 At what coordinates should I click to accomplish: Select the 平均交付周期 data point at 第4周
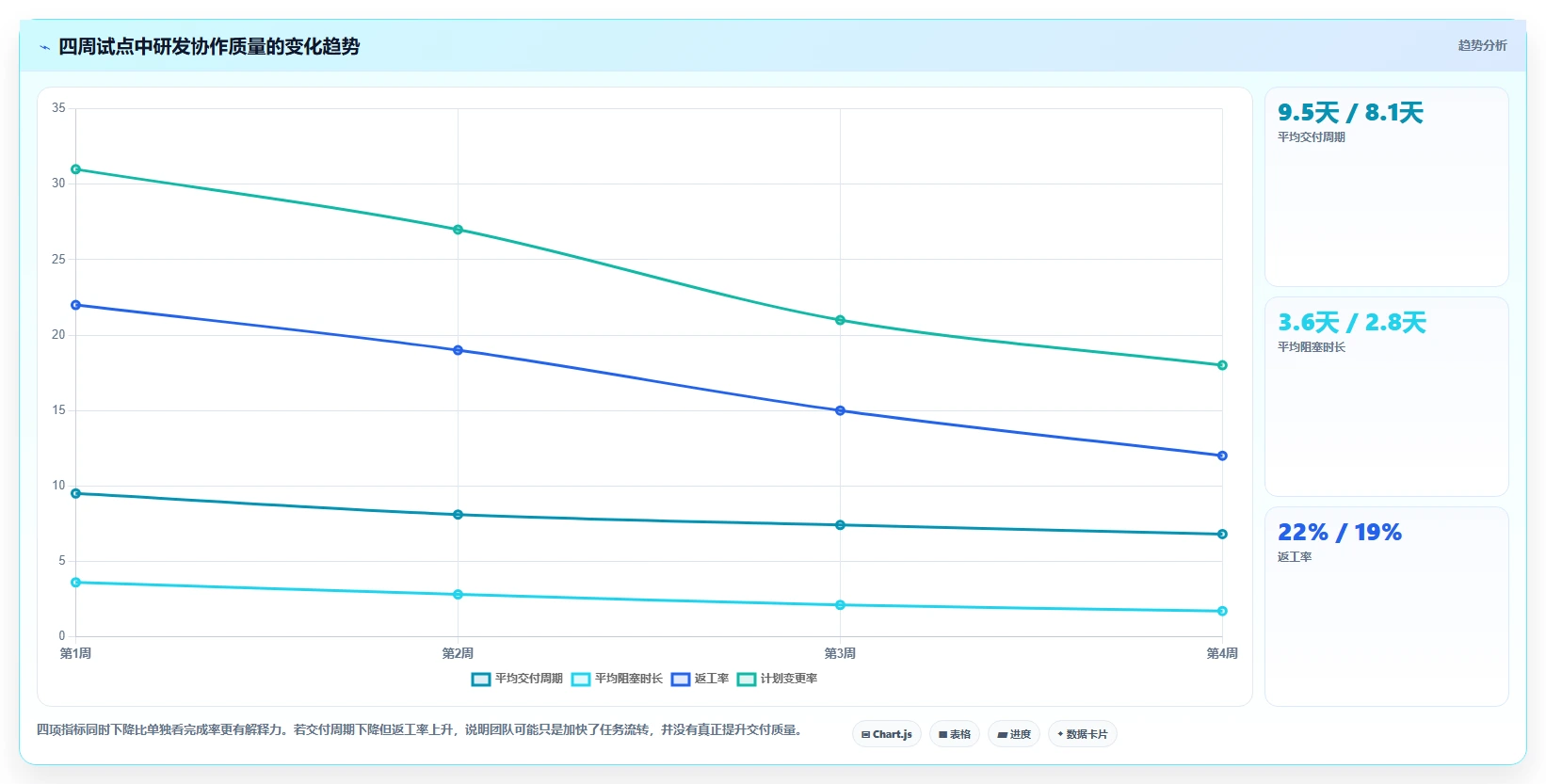tap(1222, 534)
